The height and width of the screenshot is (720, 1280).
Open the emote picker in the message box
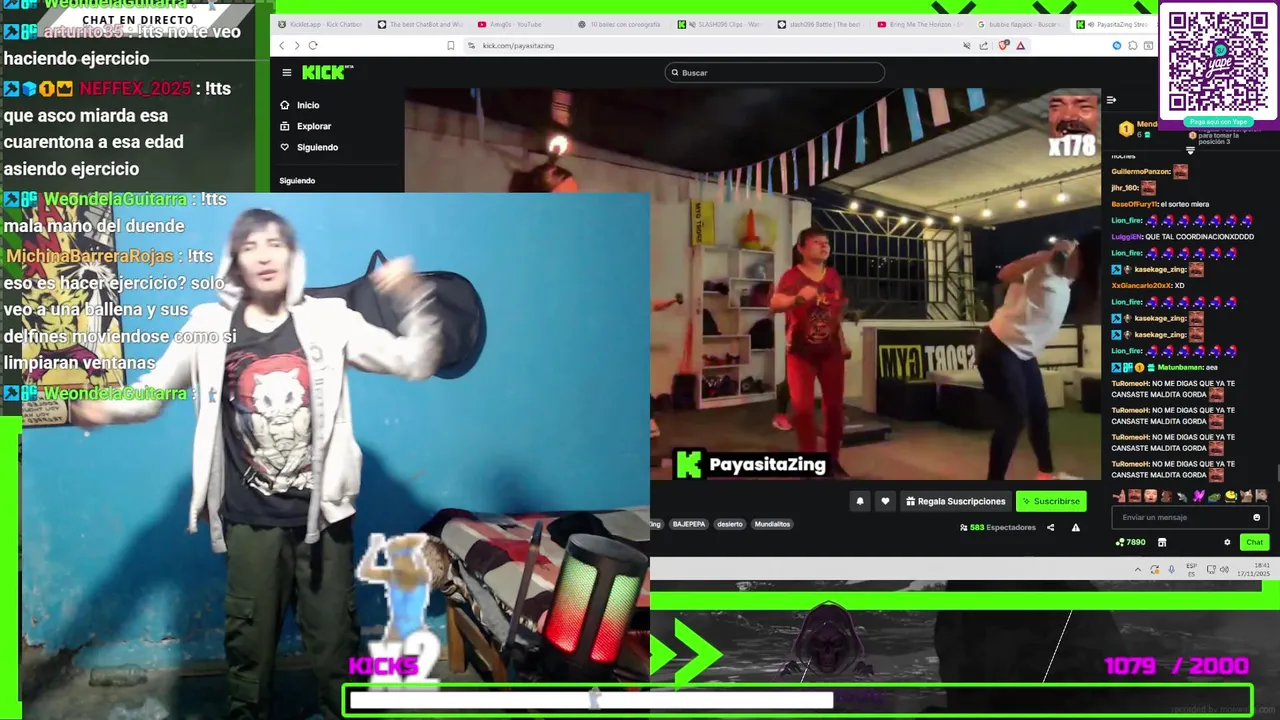coord(1257,517)
